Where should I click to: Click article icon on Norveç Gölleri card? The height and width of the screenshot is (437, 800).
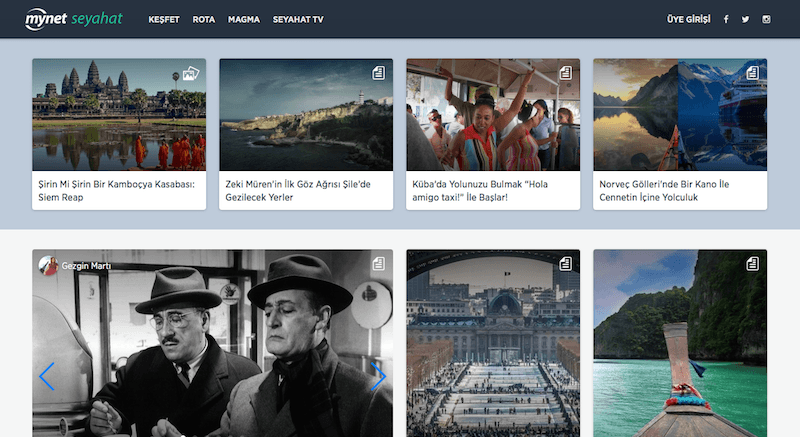(752, 73)
